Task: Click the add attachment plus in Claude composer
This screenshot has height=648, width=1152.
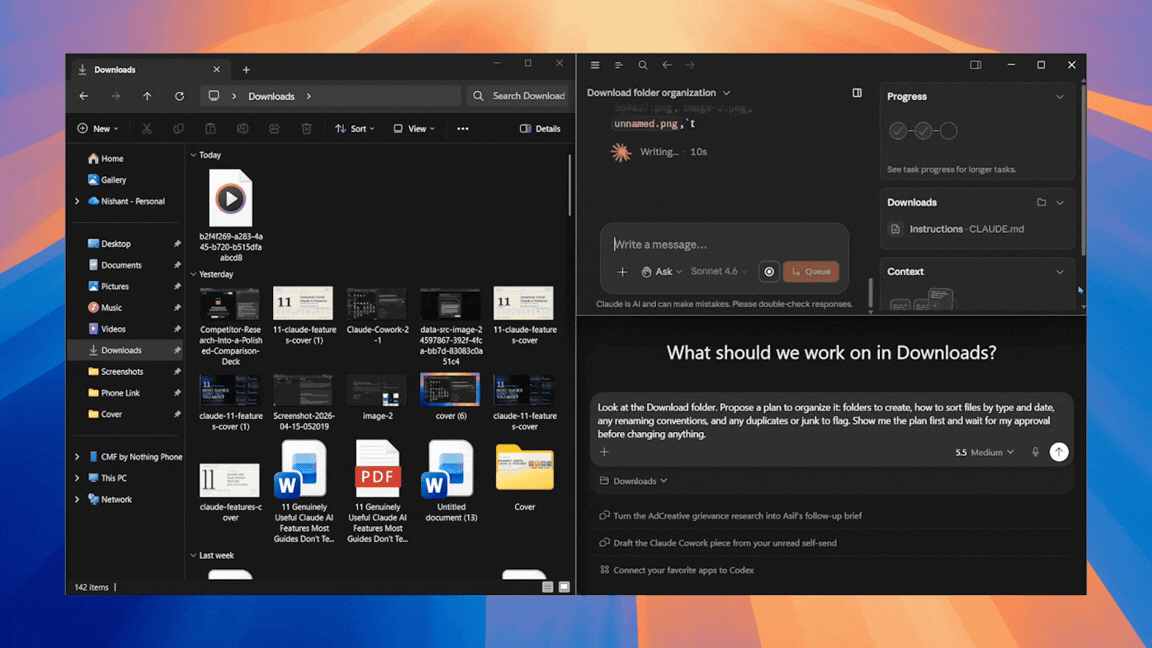Action: click(x=622, y=272)
